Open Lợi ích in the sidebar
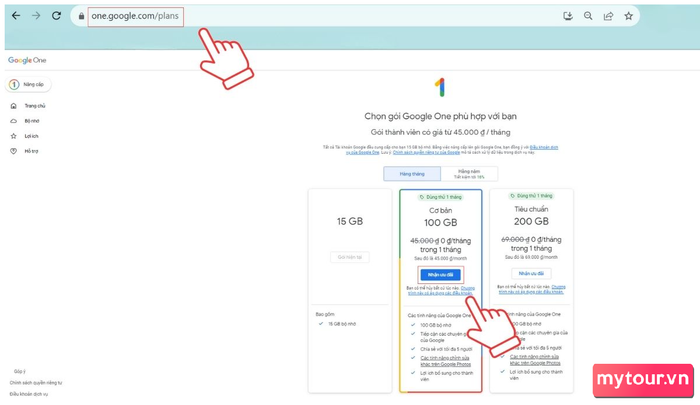Viewport: 700px width, 405px height. tap(31, 136)
